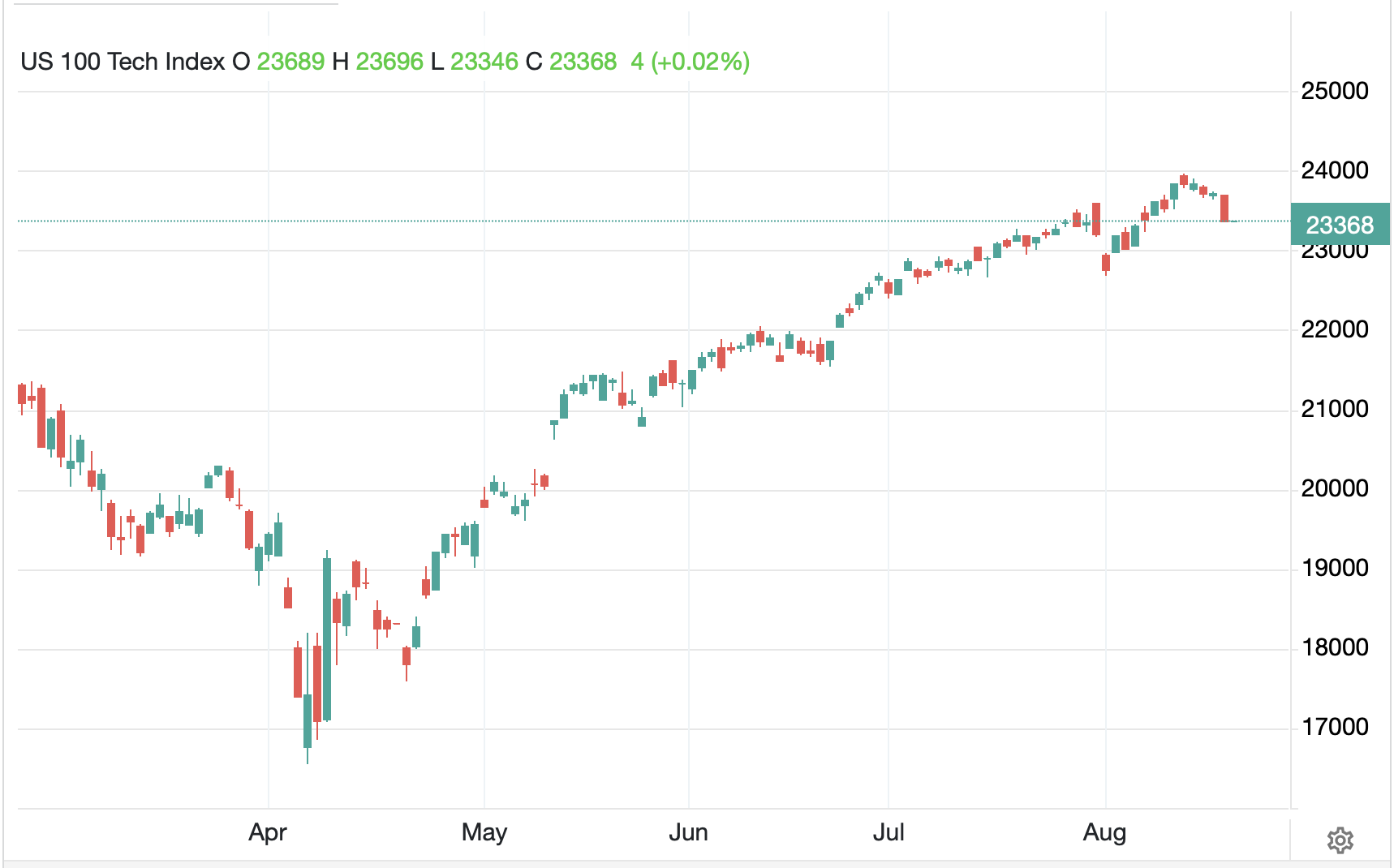Screen dimensions: 1394x868
Task: Click the 17000 price axis label
Action: [x=1335, y=727]
